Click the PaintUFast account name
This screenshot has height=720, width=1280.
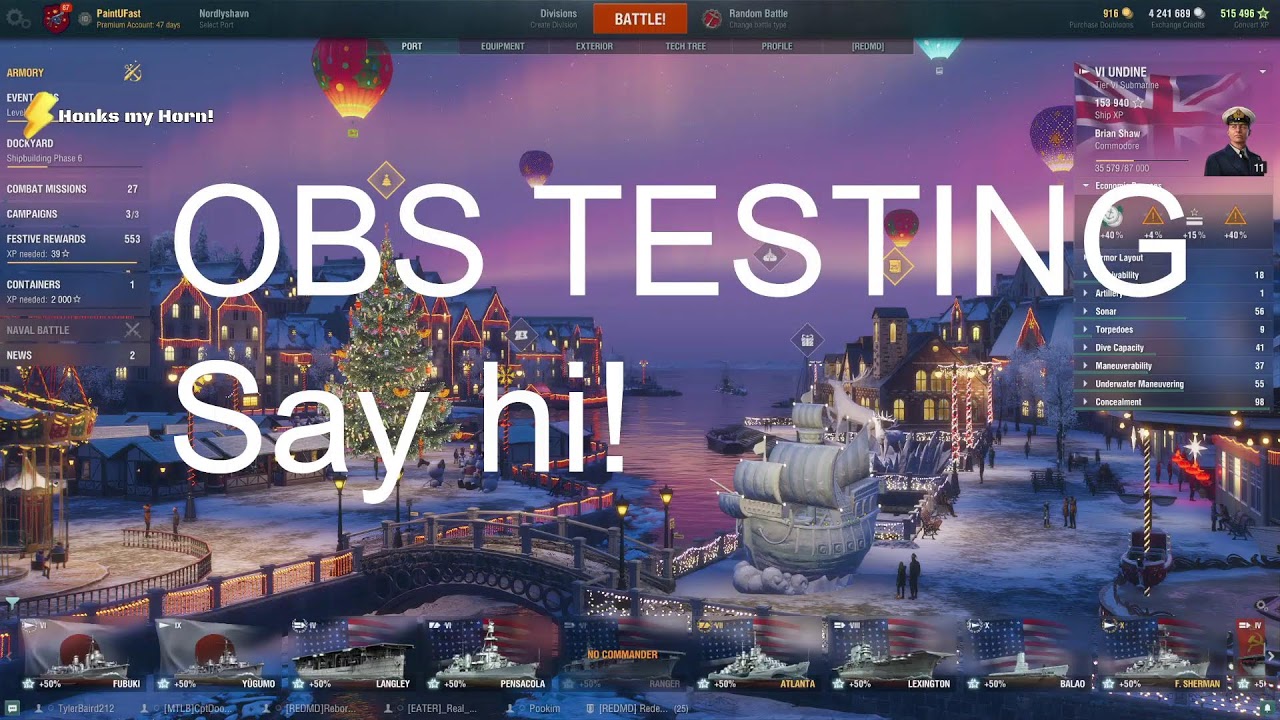click(119, 14)
